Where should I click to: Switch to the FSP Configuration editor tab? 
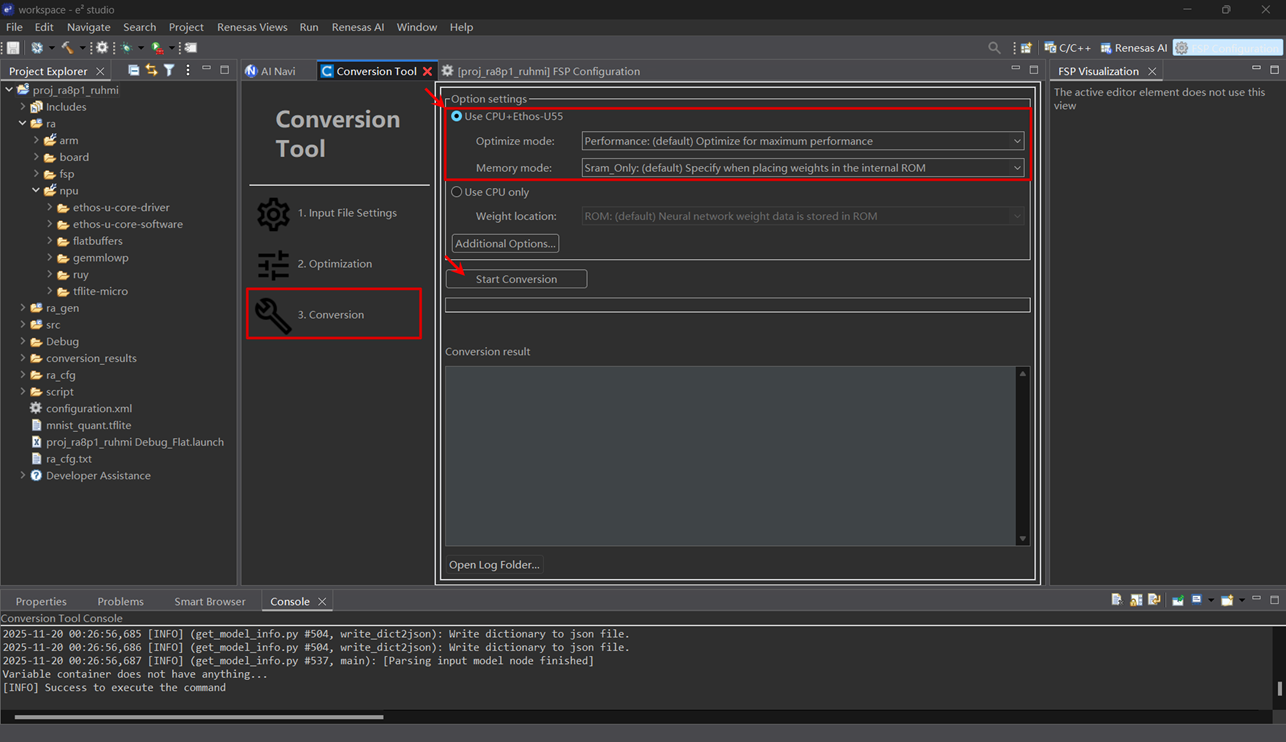(541, 71)
